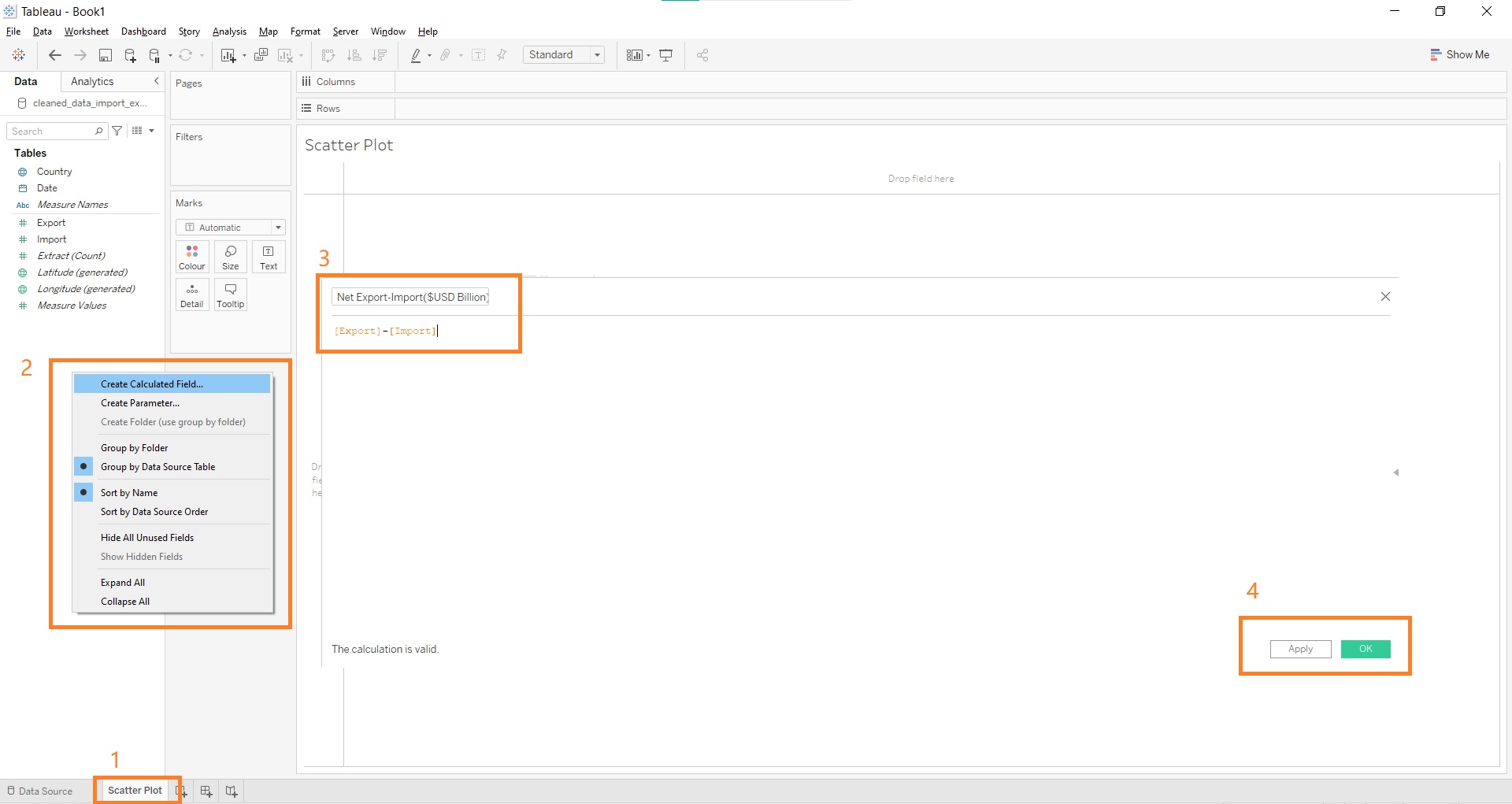Image resolution: width=1512 pixels, height=804 pixels.
Task: Select Group by Data Source Table option
Action: tap(157, 467)
